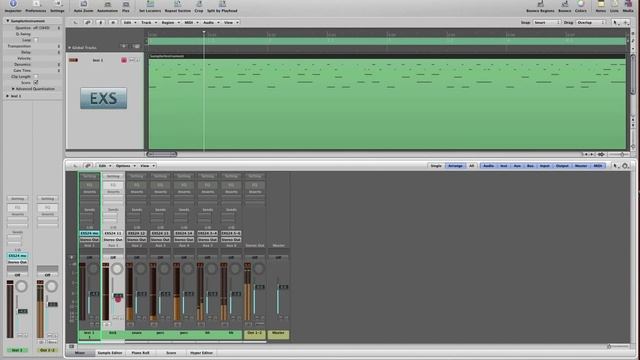Open arrange Track local menu

pos(149,22)
